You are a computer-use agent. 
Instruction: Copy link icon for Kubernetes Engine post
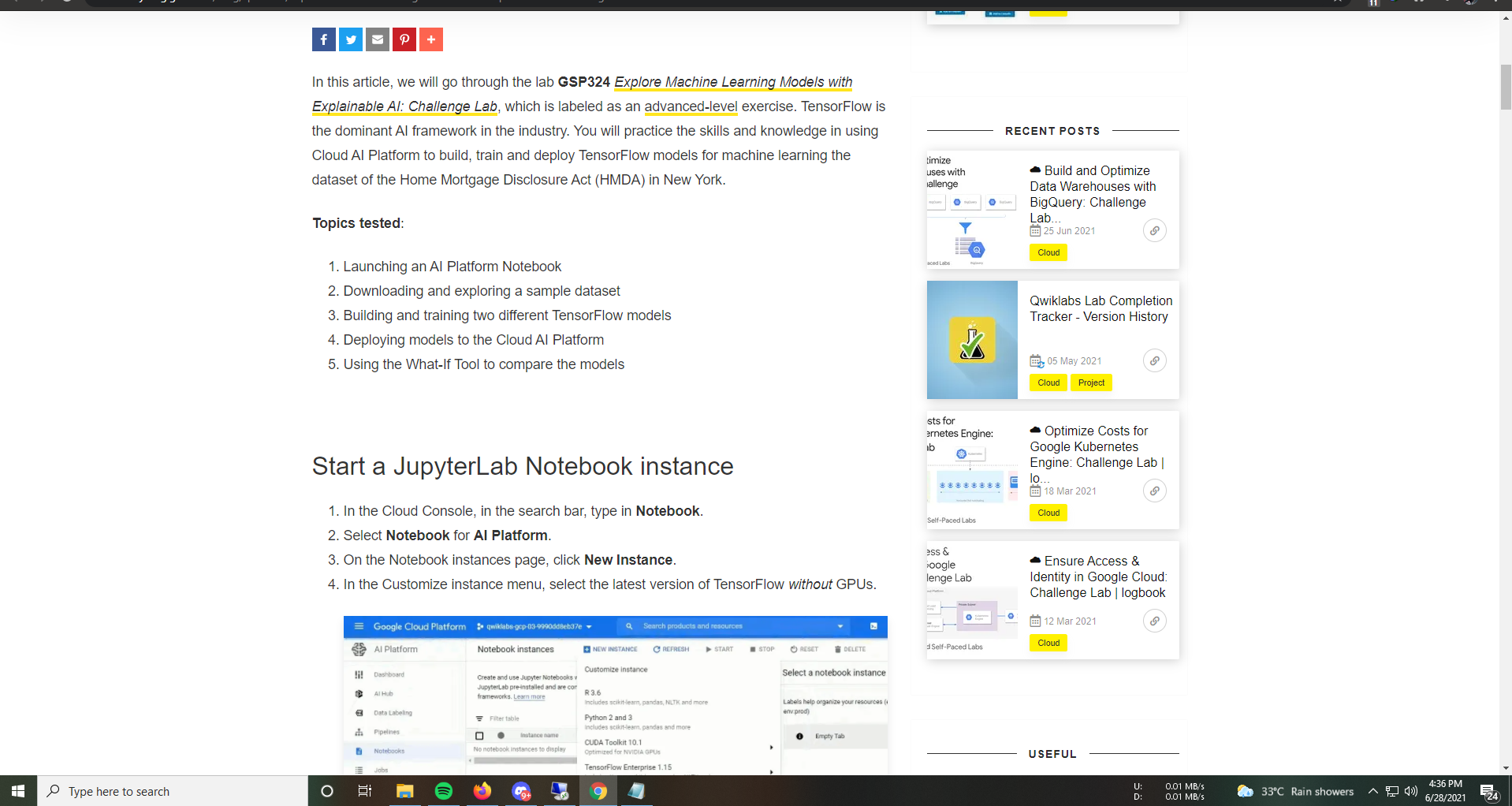(1155, 491)
